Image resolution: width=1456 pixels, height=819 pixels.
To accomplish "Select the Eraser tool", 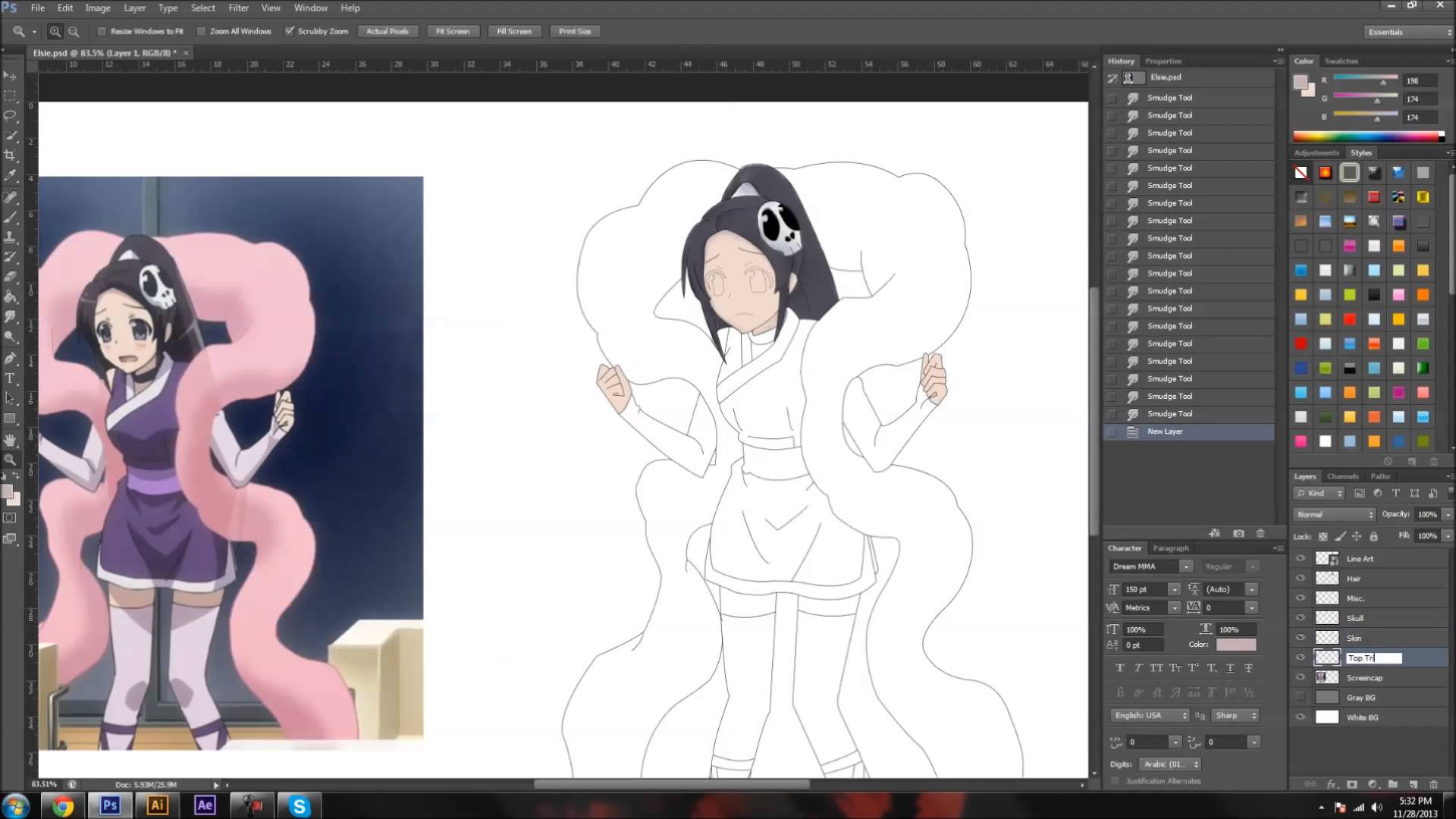I will coord(11,277).
